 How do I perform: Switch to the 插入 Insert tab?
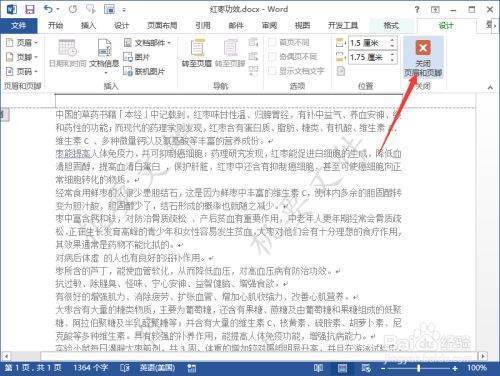(88, 25)
